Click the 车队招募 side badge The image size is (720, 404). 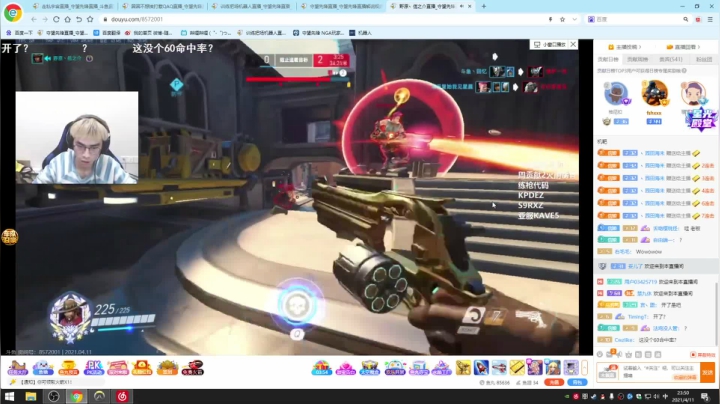click(9, 236)
